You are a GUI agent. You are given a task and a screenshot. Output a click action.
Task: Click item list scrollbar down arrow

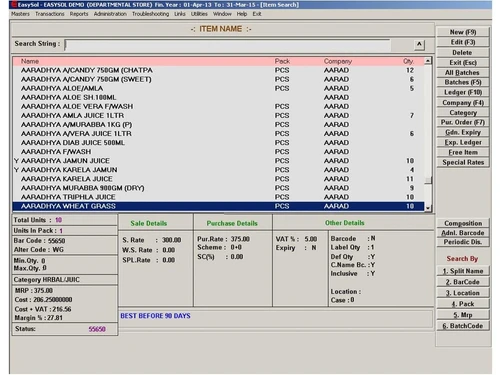pos(428,208)
